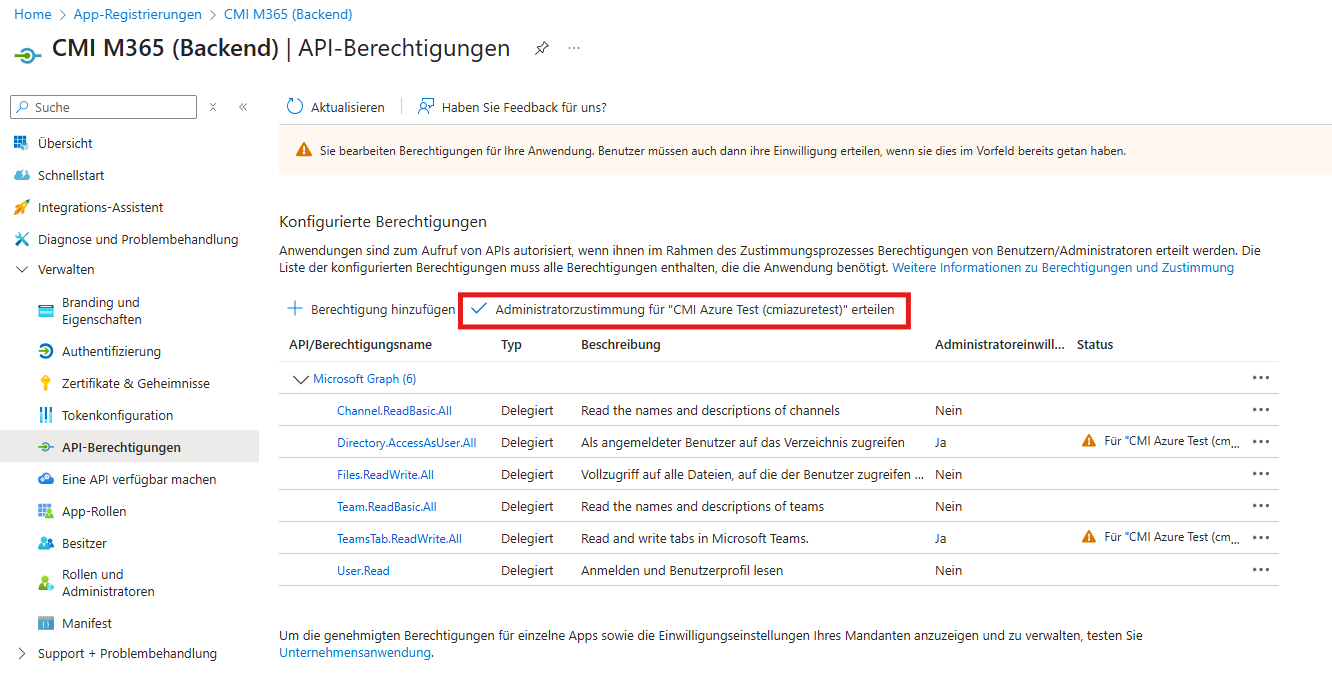The image size is (1332, 680).
Task: Open more options menu beside the page title
Action: (x=573, y=49)
